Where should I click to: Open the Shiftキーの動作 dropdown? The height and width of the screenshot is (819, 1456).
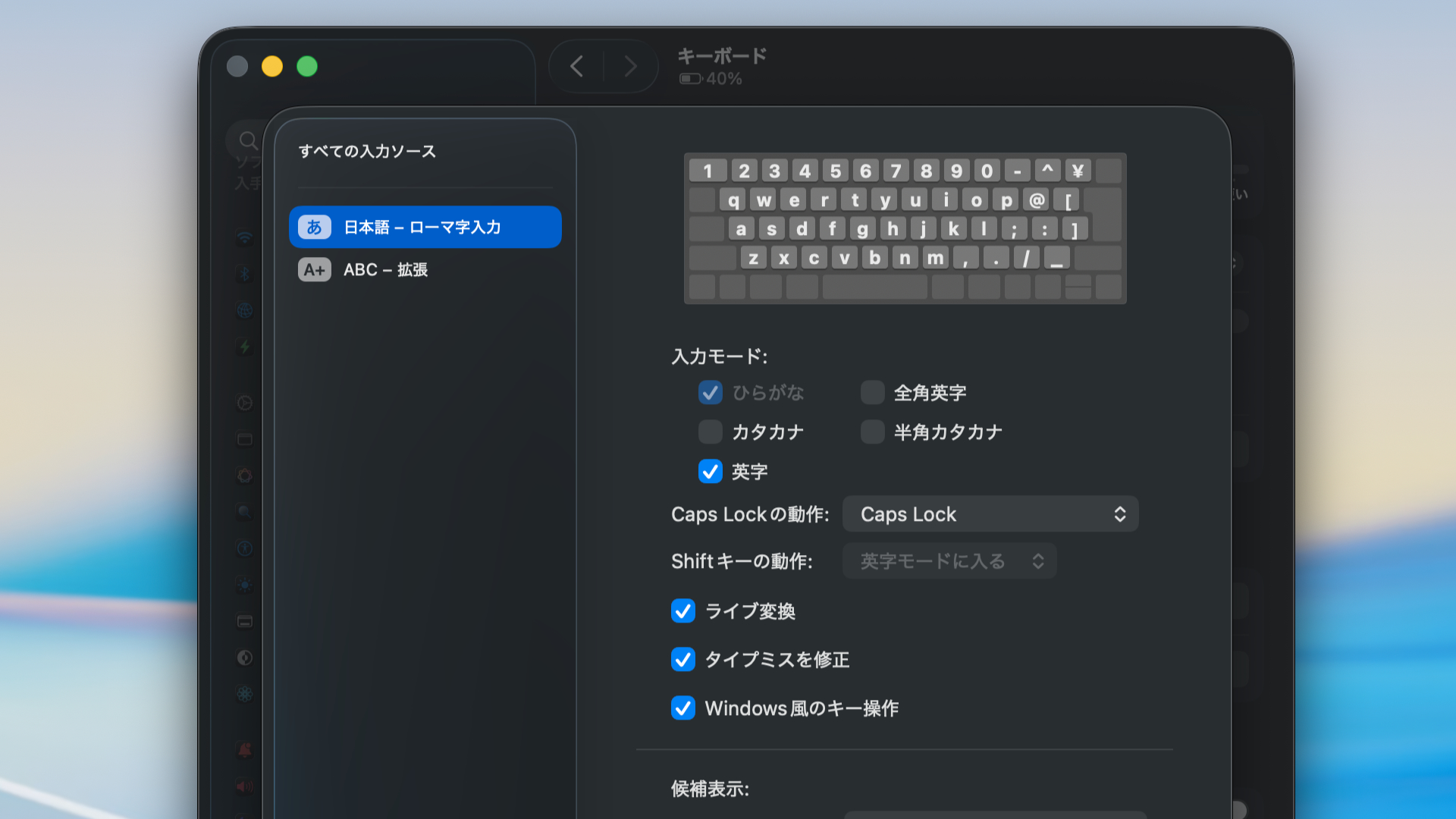coord(949,561)
